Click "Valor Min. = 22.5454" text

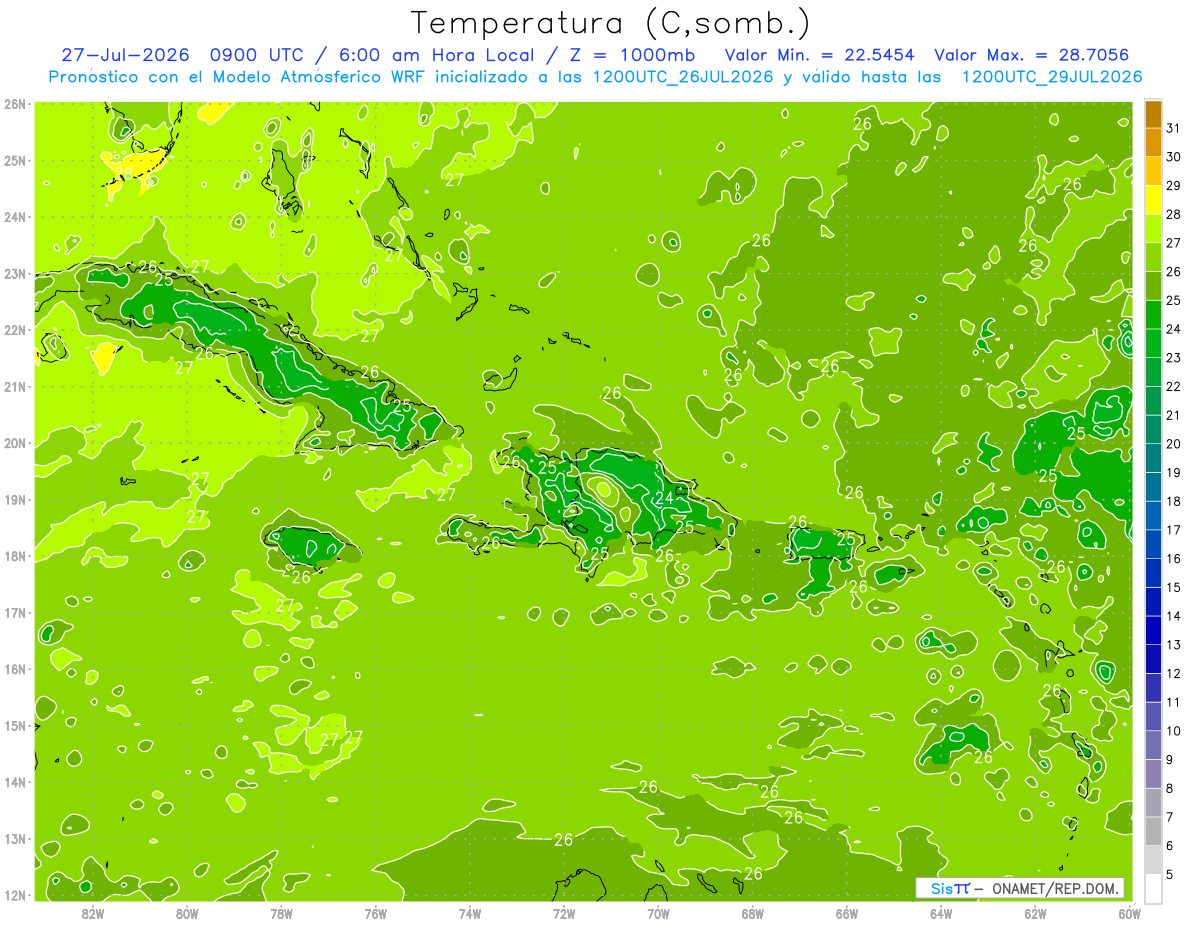[819, 55]
